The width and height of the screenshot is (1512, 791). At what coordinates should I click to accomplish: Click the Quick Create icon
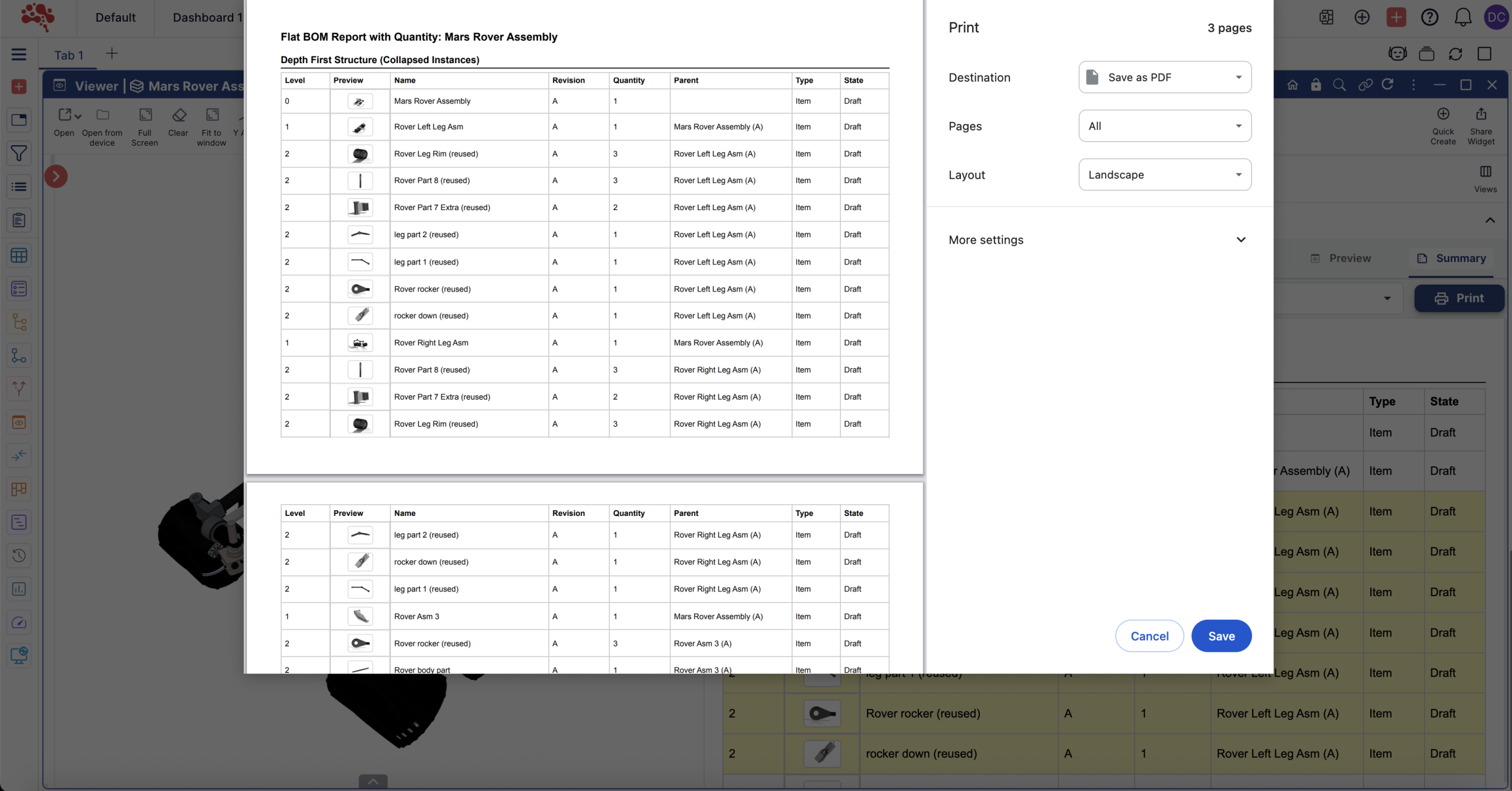pyautogui.click(x=1443, y=114)
